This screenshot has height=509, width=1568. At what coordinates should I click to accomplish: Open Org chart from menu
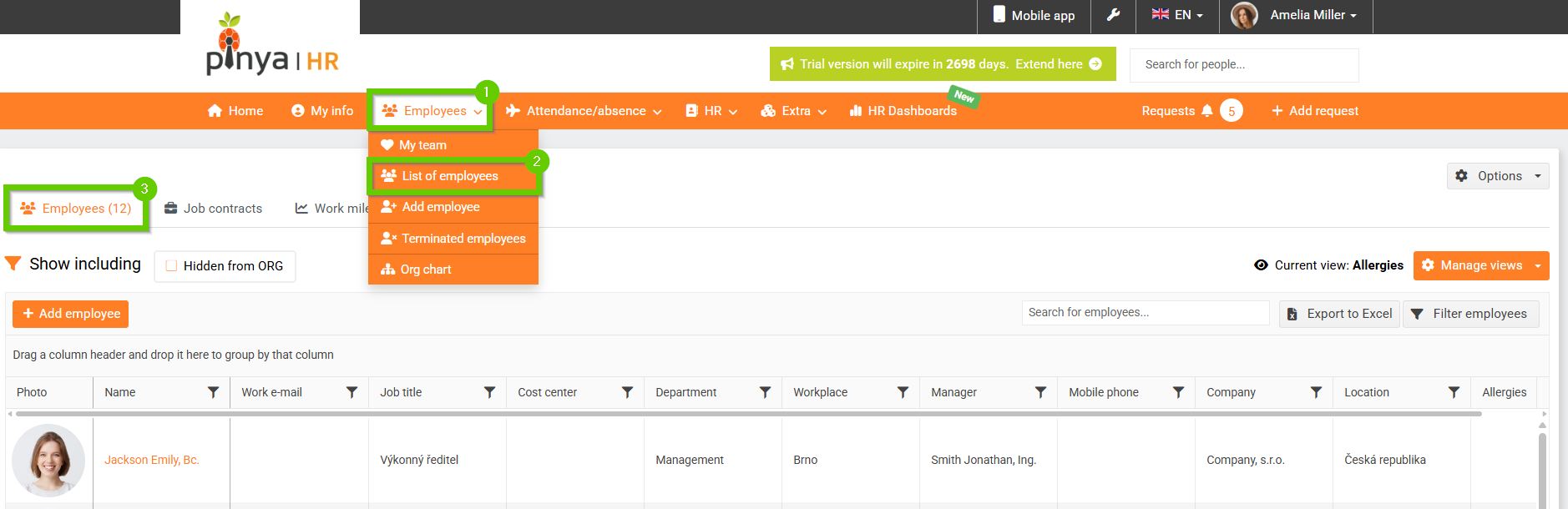tap(453, 270)
